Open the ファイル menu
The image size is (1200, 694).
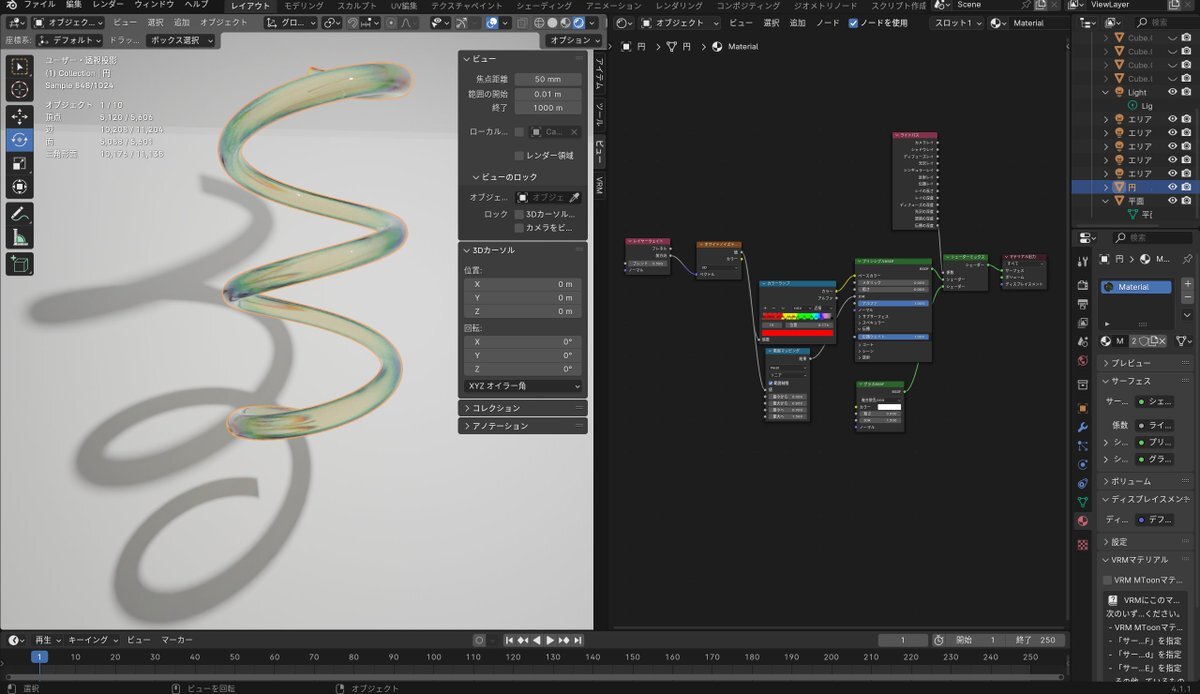(39, 5)
